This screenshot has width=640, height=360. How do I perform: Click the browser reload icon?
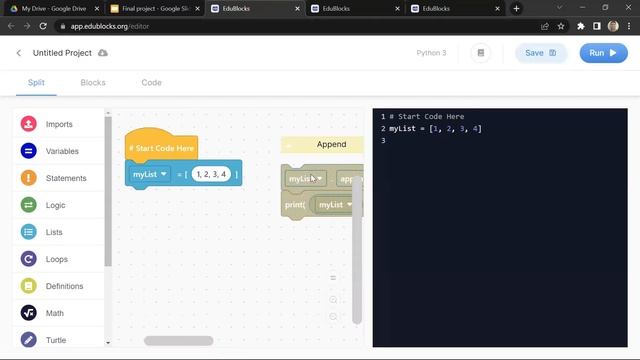[43, 26]
